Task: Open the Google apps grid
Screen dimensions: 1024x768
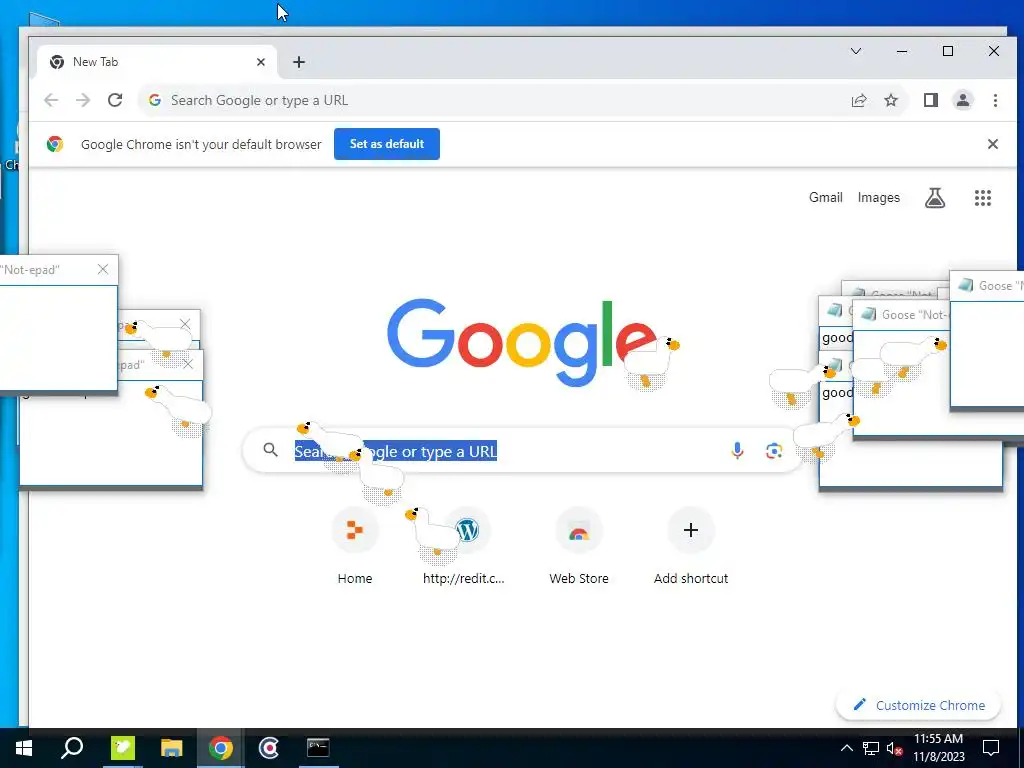Action: 983,198
